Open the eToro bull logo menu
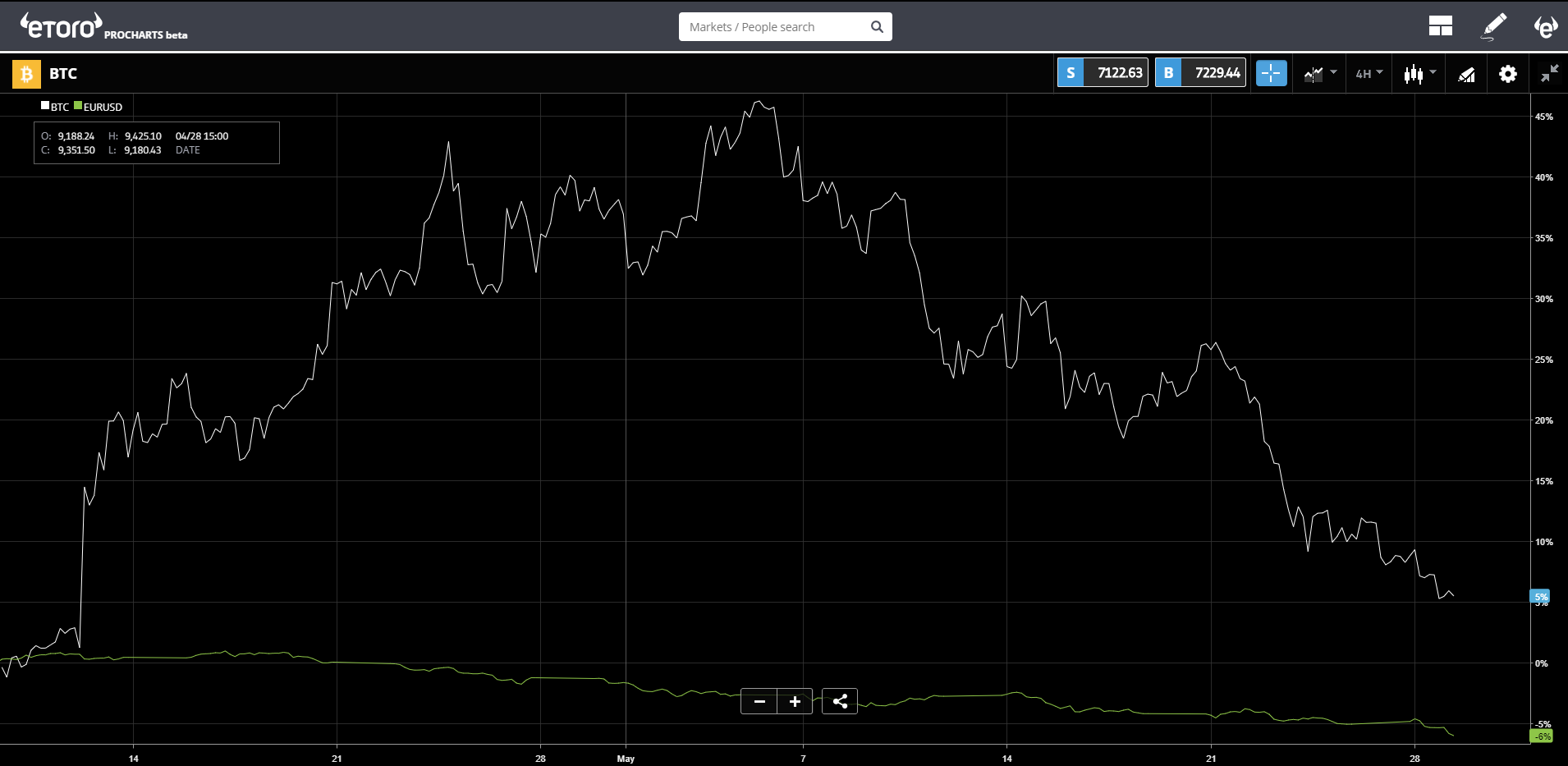 tap(1546, 26)
